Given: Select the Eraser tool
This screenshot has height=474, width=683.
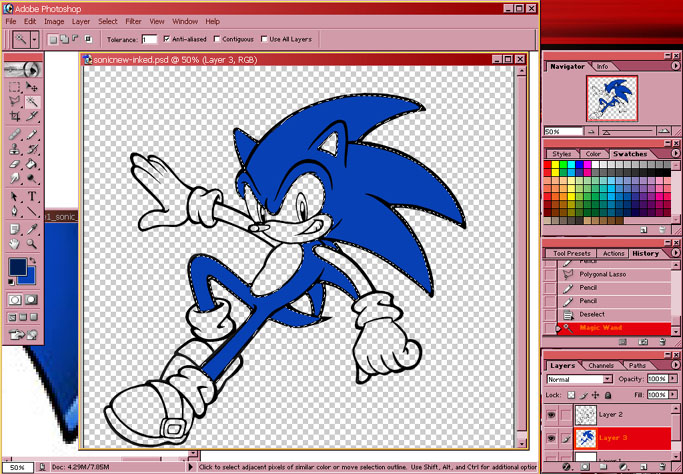Looking at the screenshot, I should click(15, 164).
